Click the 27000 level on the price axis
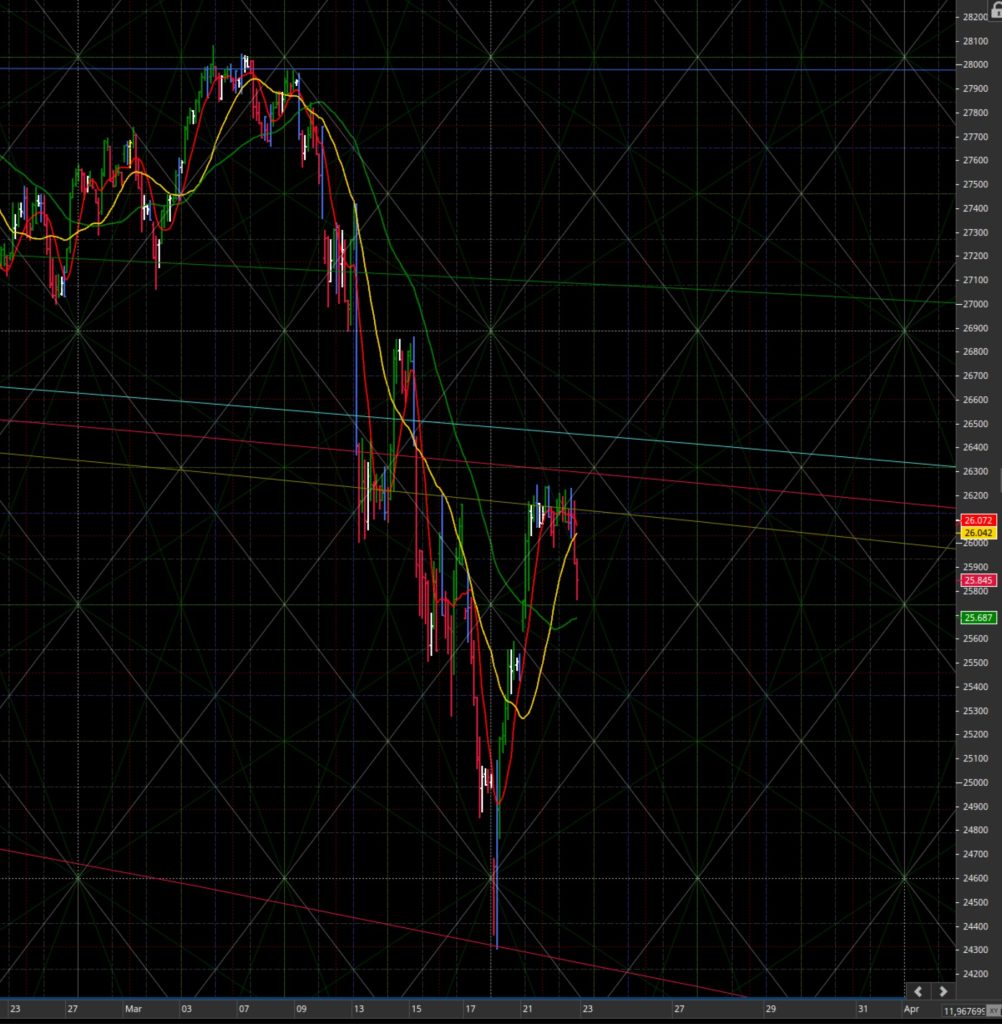 [x=975, y=304]
